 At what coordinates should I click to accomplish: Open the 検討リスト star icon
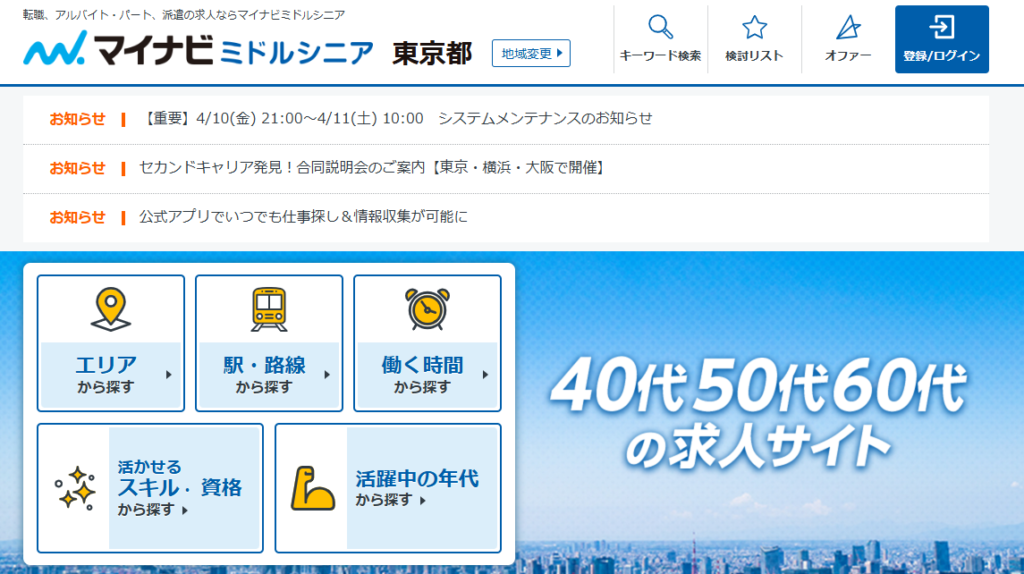(754, 28)
